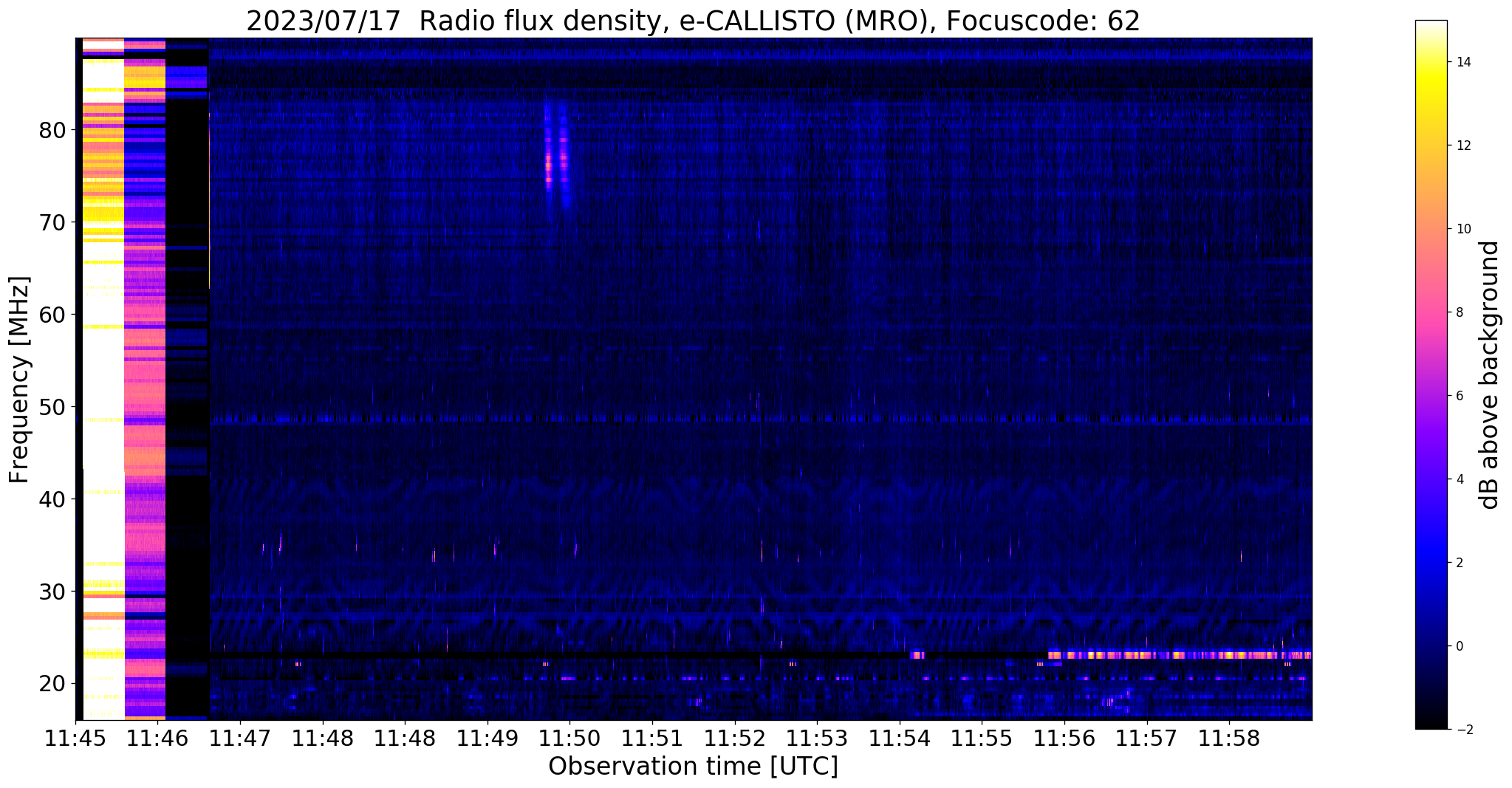
Task: Click the 11:50 time tick label
Action: [569, 739]
